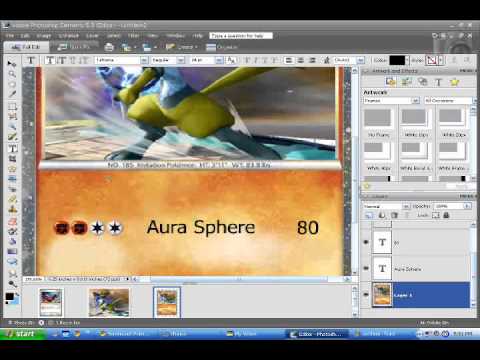The image size is (480, 360).
Task: Choose Horizontal Type tool in options bar
Action: 50,60
